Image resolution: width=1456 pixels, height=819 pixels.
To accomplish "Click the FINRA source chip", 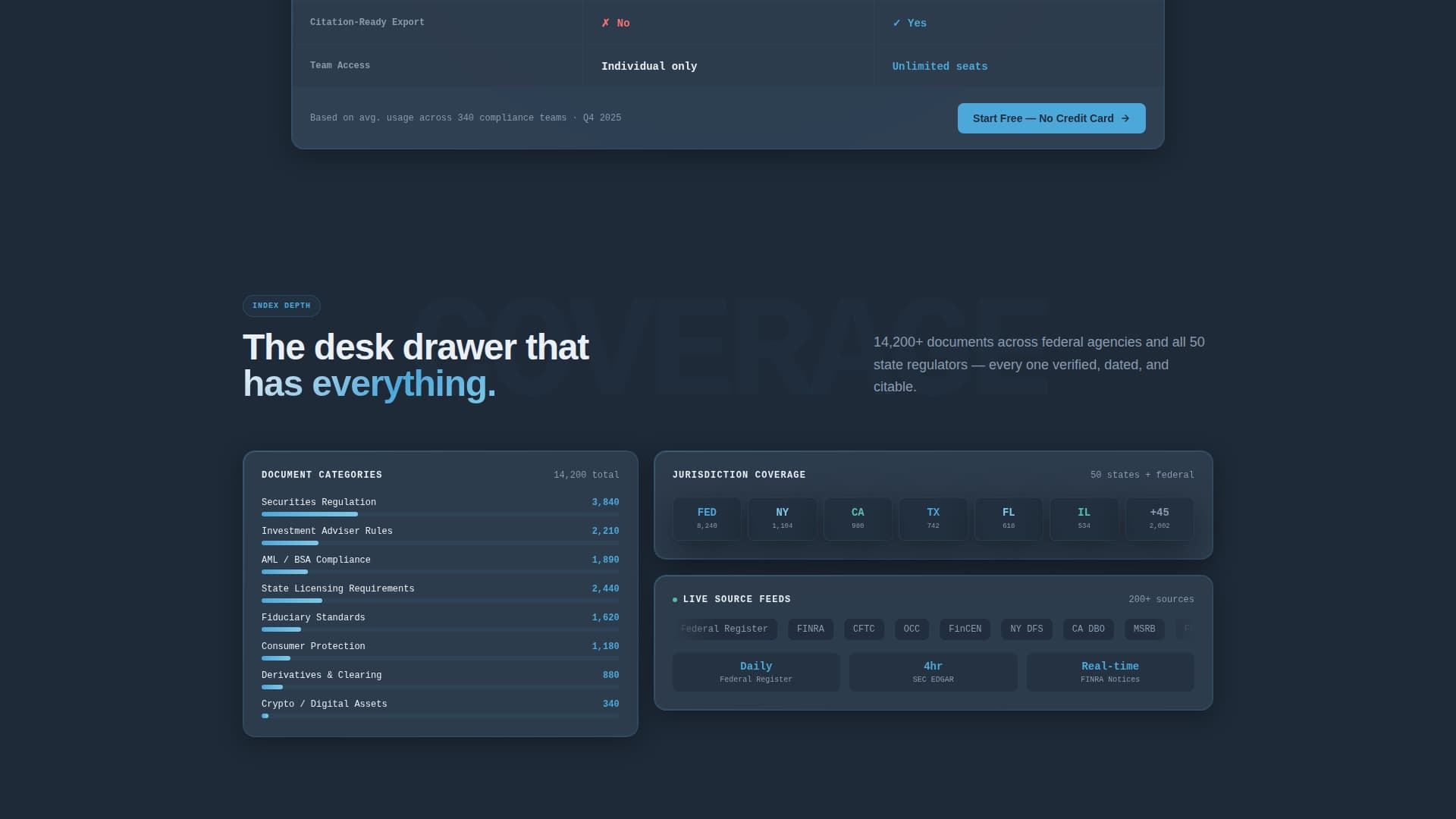I will coord(811,629).
